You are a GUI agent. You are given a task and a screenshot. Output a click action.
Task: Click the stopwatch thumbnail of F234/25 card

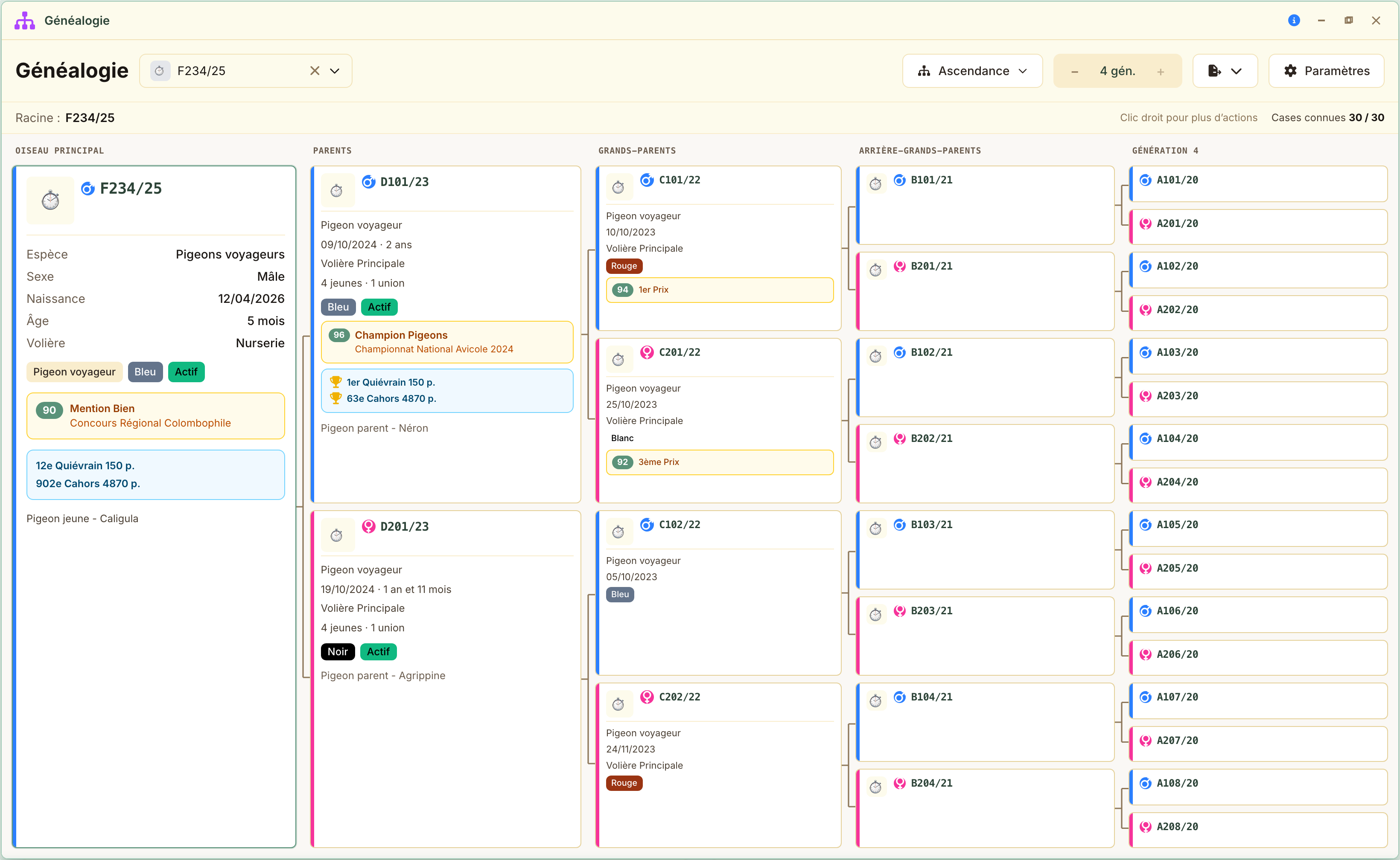pyautogui.click(x=50, y=200)
